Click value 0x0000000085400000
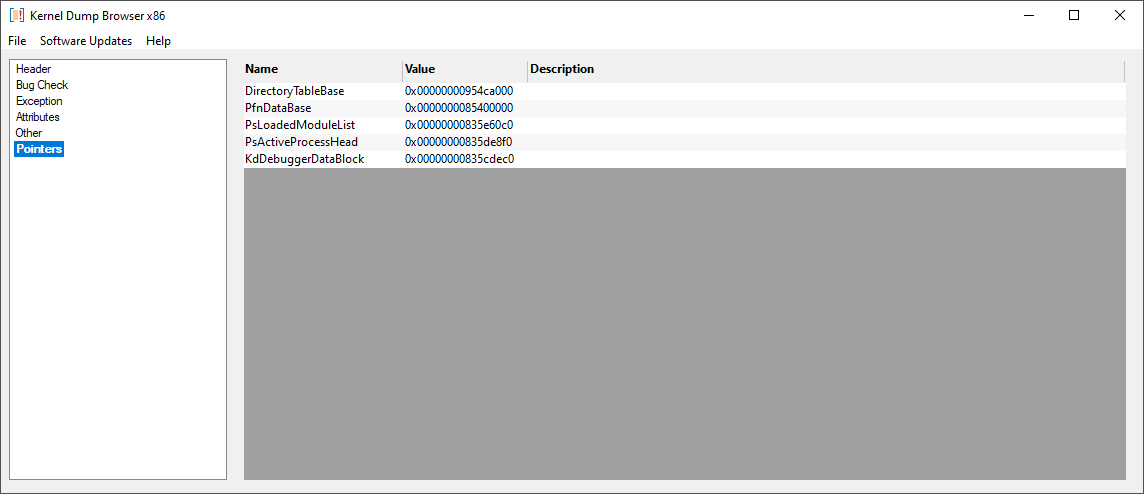This screenshot has width=1144, height=494. click(x=460, y=108)
